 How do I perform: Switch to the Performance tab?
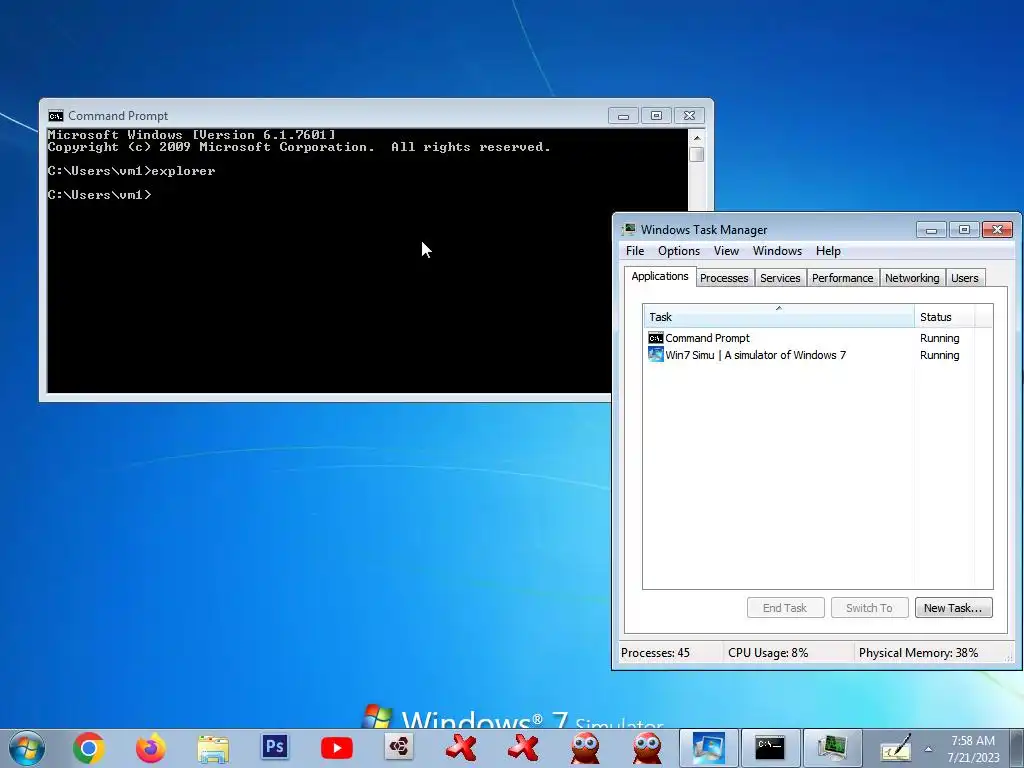click(x=842, y=278)
